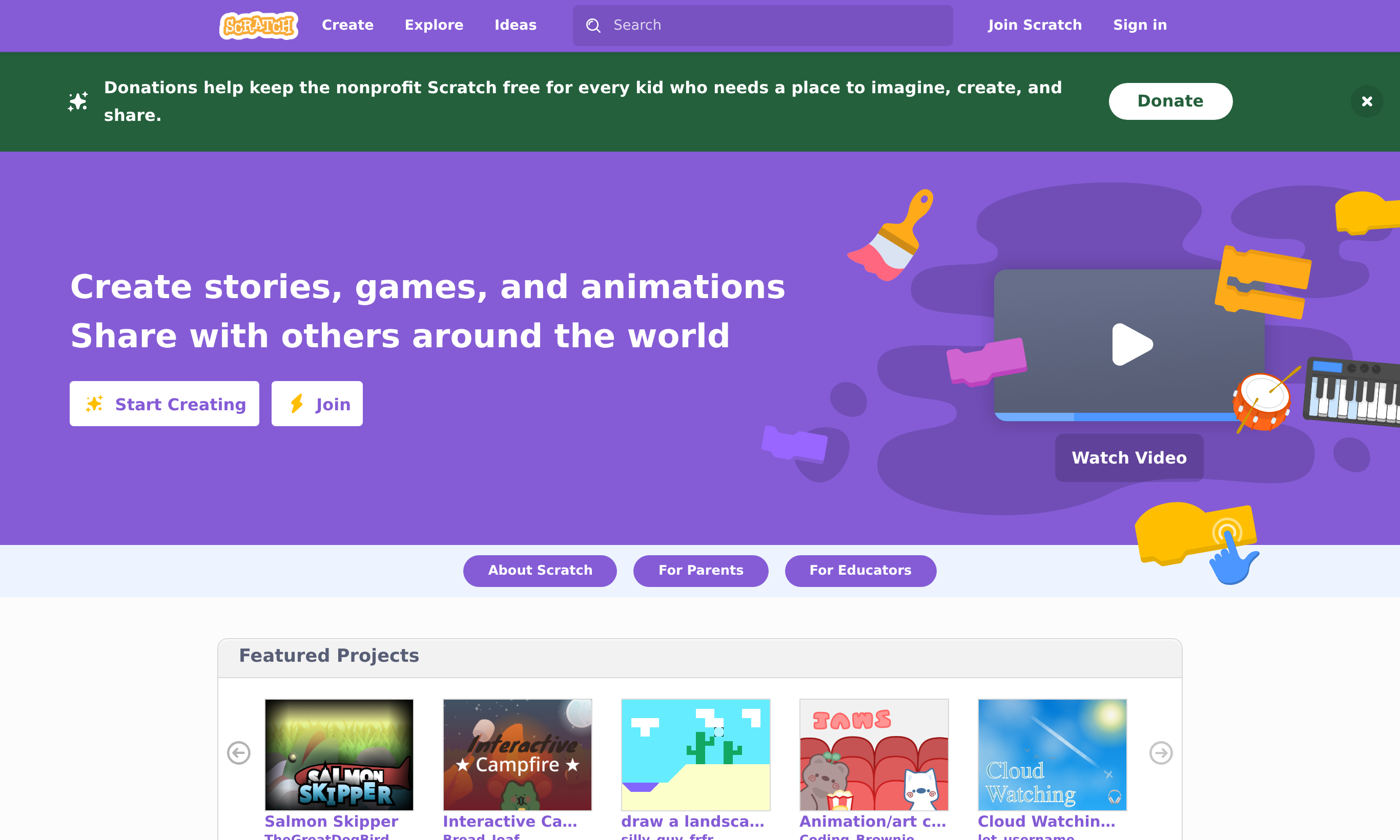Open the About Scratch page
Screen dimensions: 1400x840
point(540,571)
